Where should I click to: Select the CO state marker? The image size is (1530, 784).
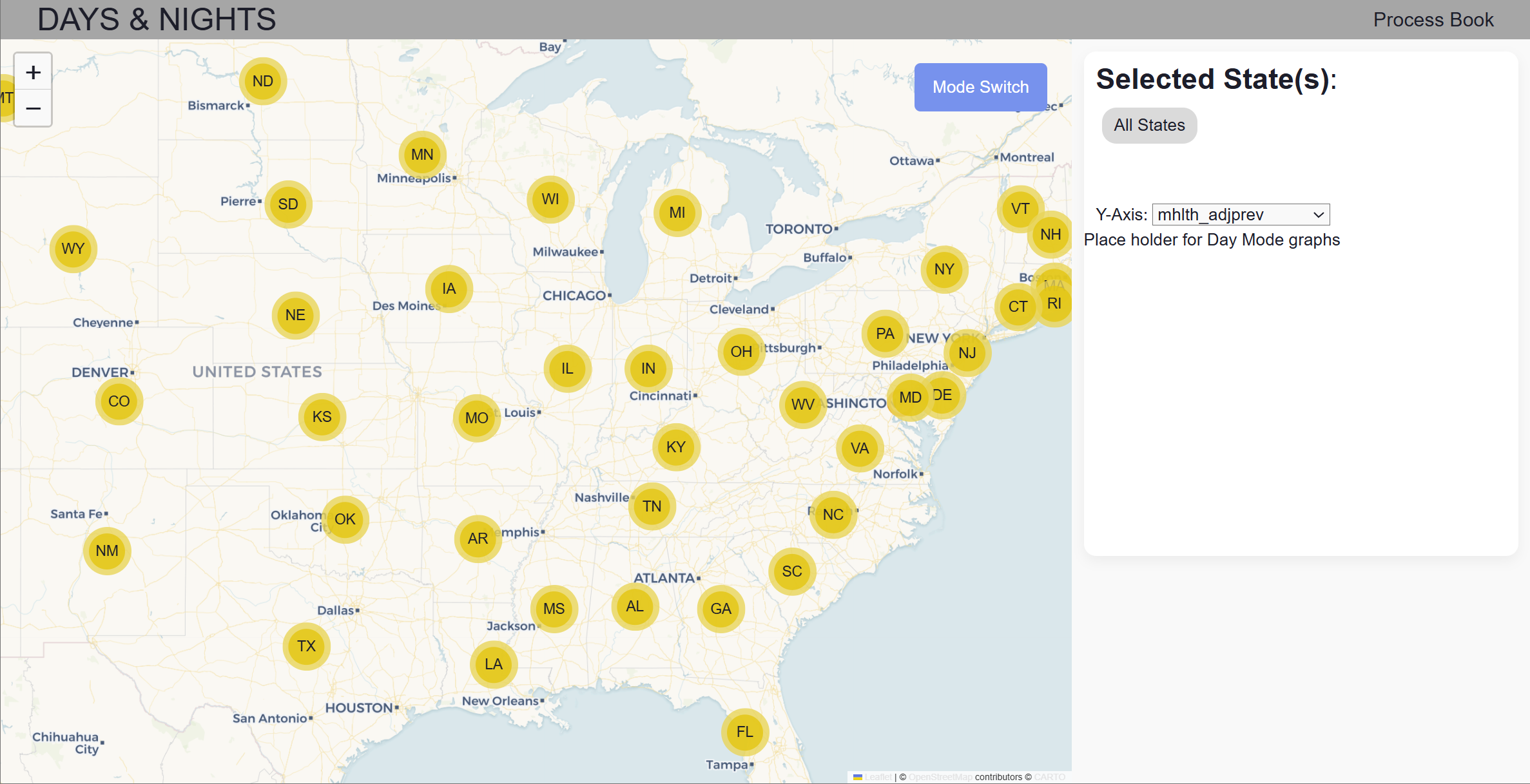(119, 401)
